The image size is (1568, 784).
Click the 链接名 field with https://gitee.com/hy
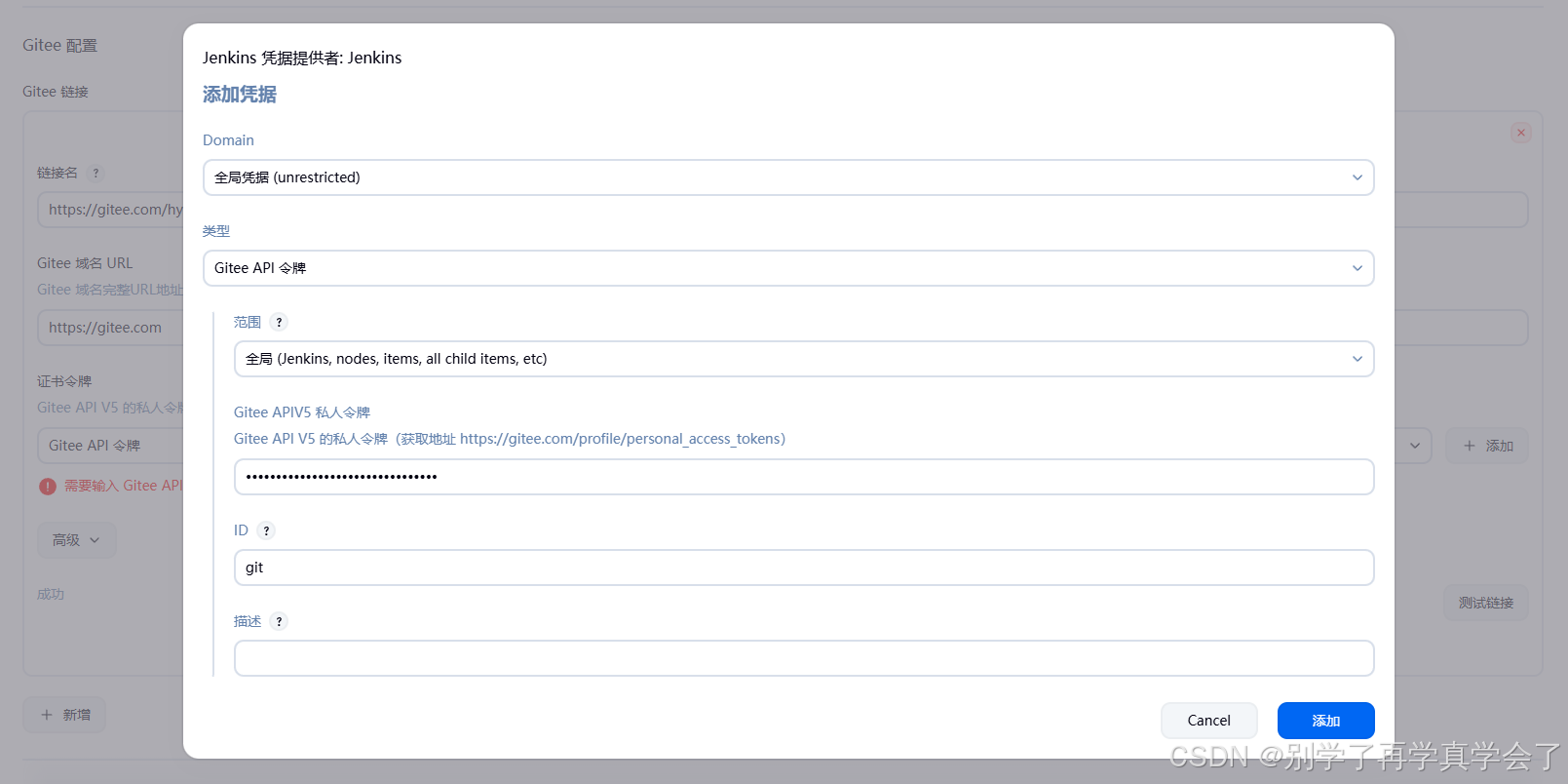(x=110, y=210)
